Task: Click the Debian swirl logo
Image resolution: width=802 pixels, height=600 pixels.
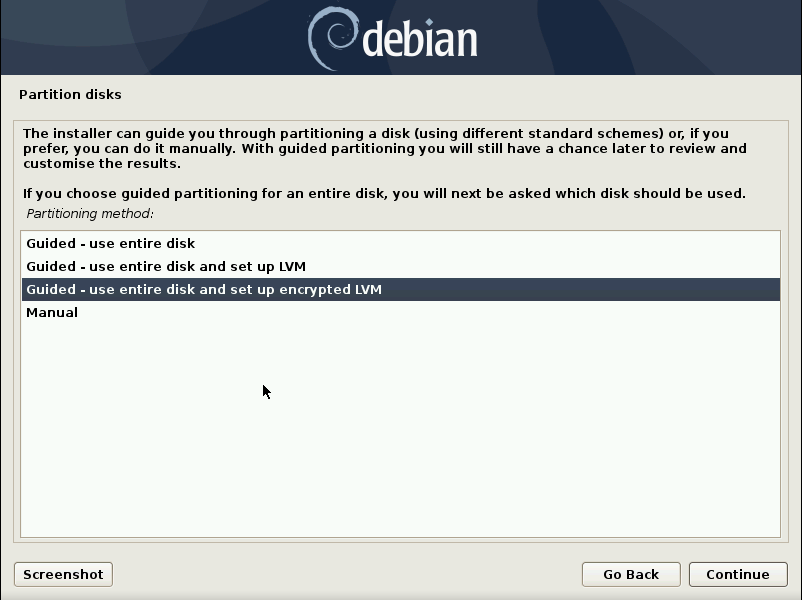Action: [333, 39]
